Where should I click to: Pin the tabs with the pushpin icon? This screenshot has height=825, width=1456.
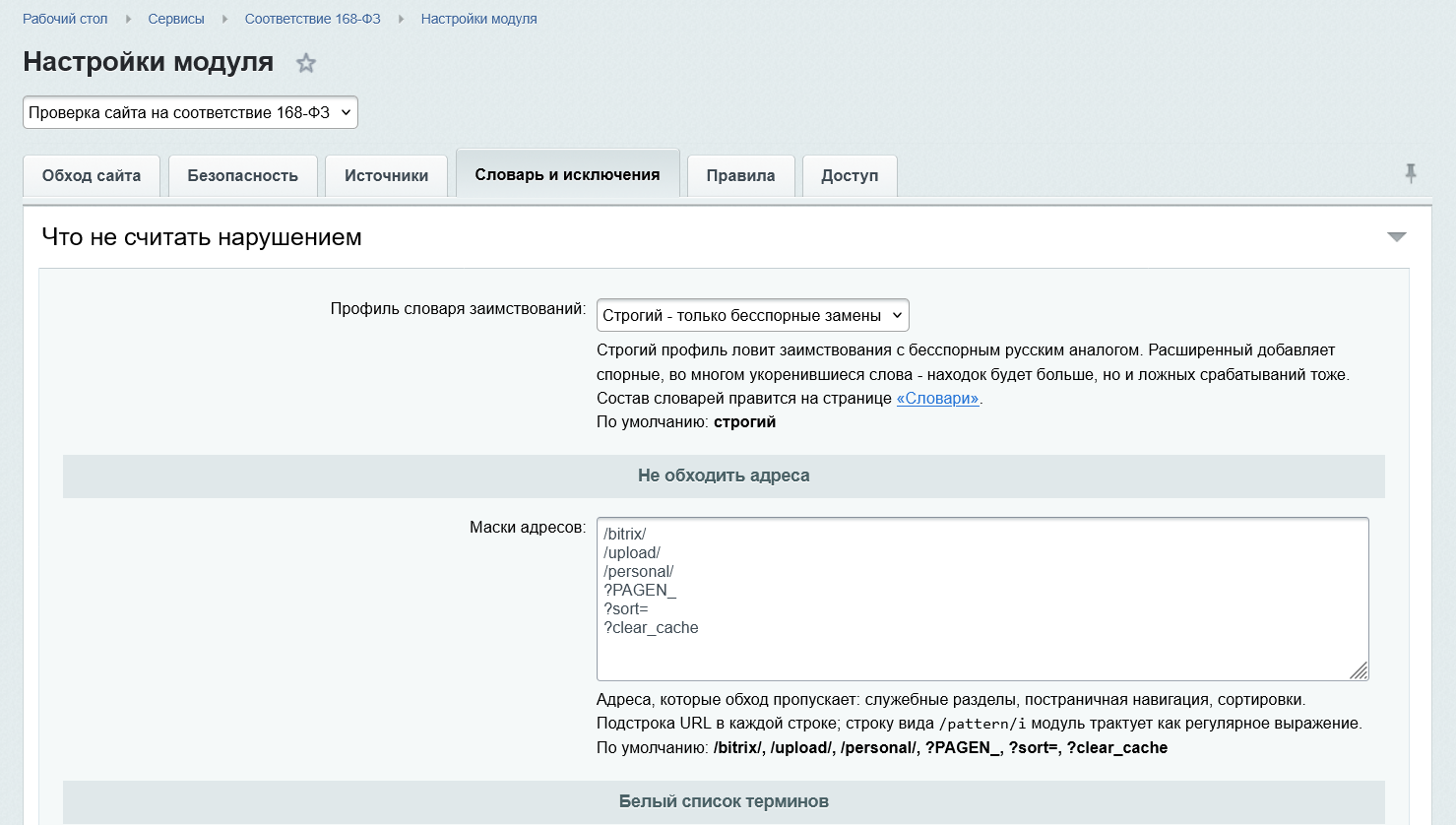(x=1411, y=174)
